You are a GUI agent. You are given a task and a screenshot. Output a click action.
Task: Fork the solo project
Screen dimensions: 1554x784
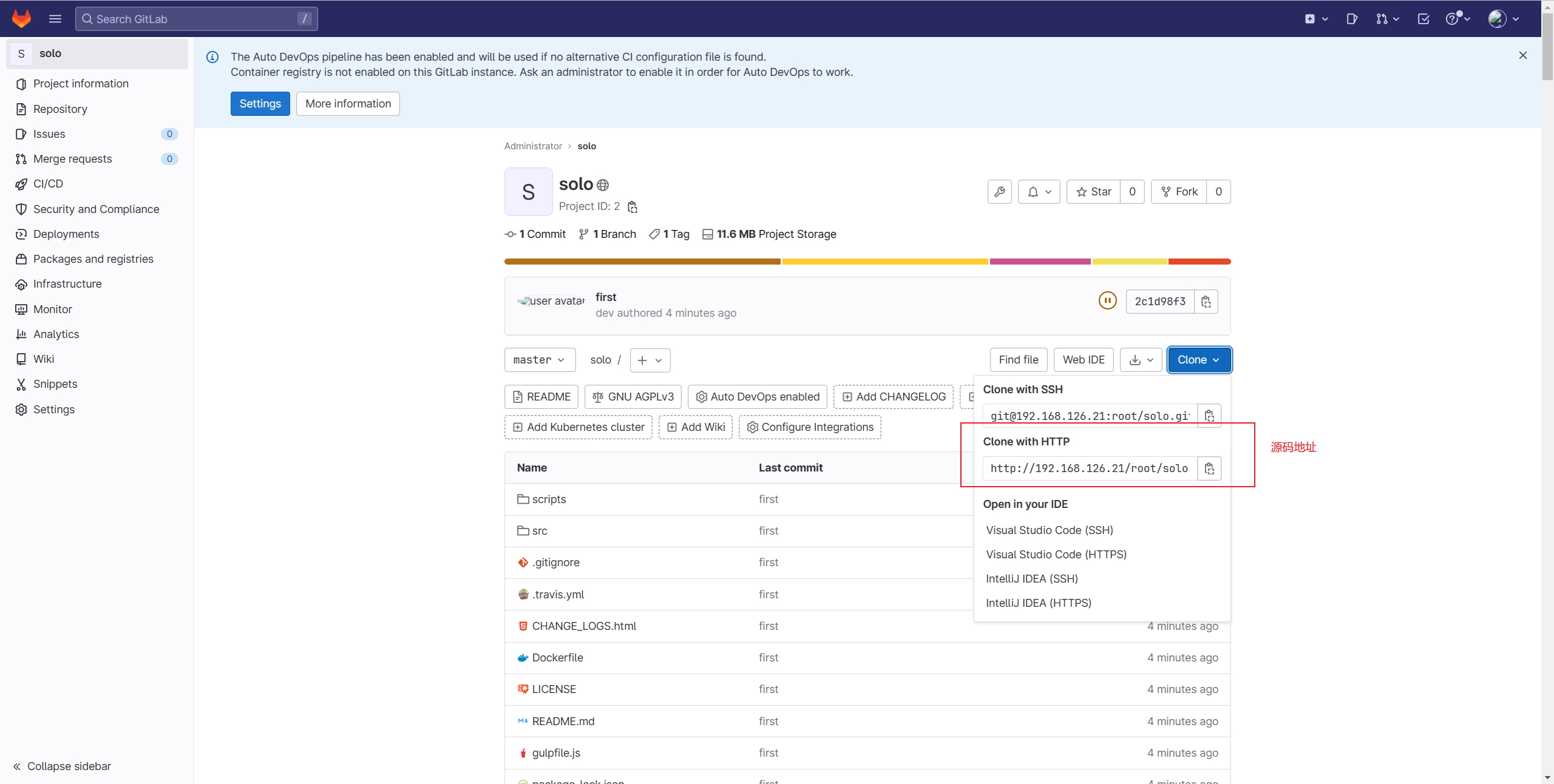click(1179, 192)
